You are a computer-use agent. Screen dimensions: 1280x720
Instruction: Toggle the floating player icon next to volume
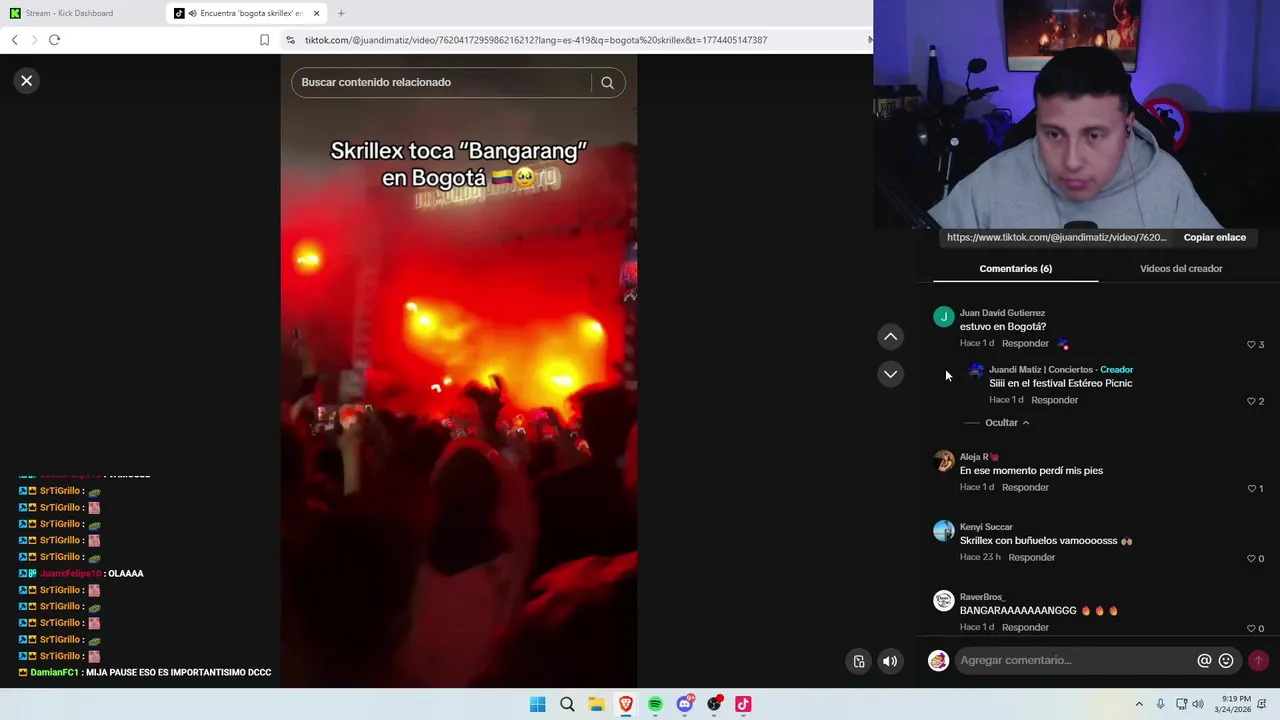coord(859,661)
